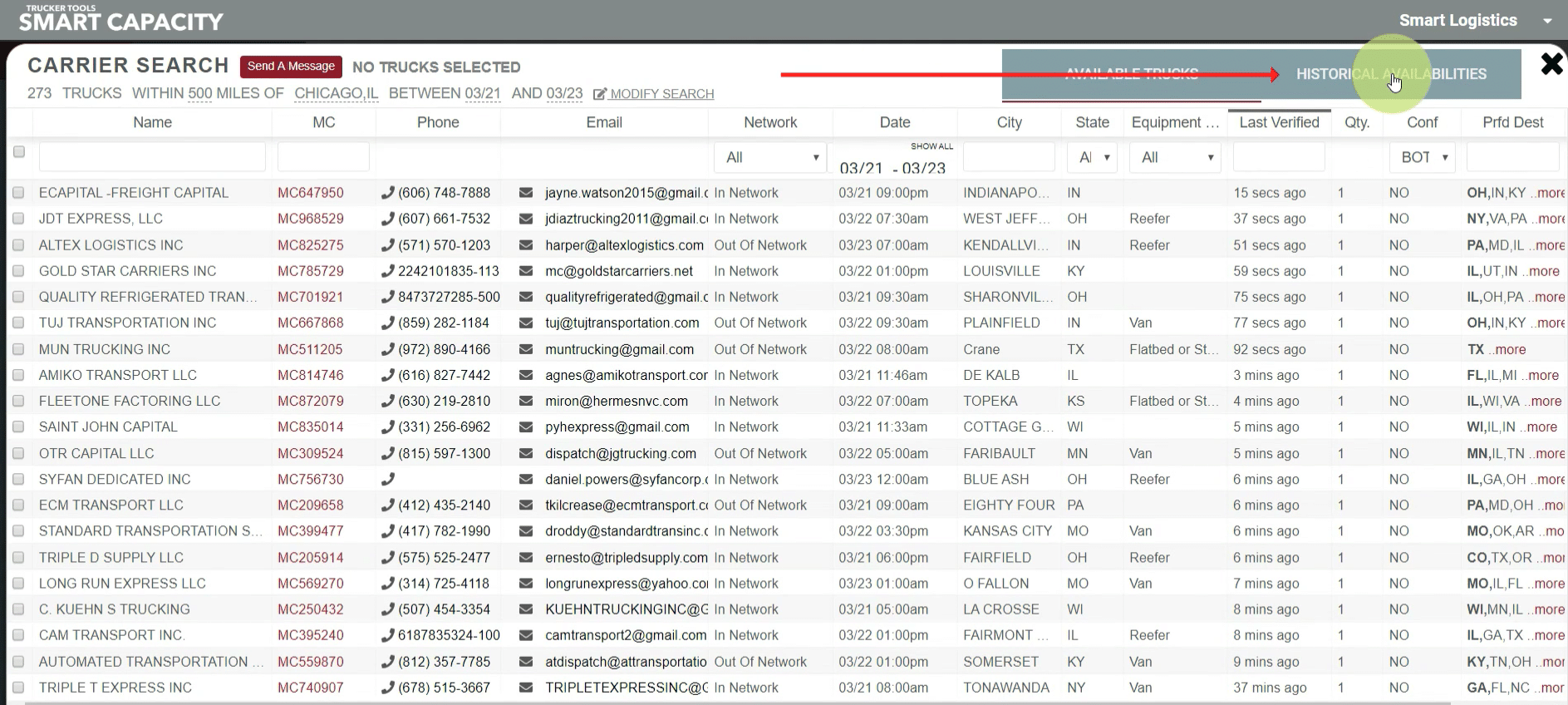Switch to the Historical Availabilities tab
1568x705 pixels.
[x=1391, y=74]
